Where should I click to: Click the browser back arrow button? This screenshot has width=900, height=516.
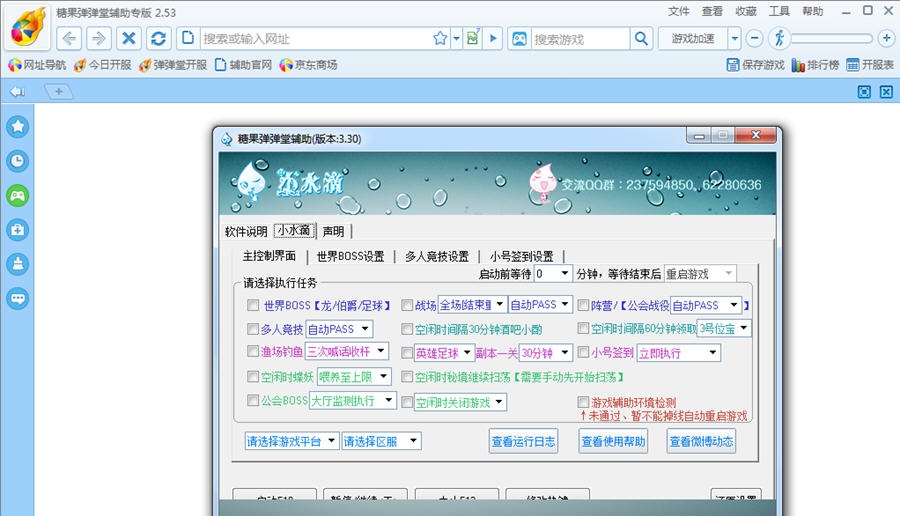click(69, 38)
